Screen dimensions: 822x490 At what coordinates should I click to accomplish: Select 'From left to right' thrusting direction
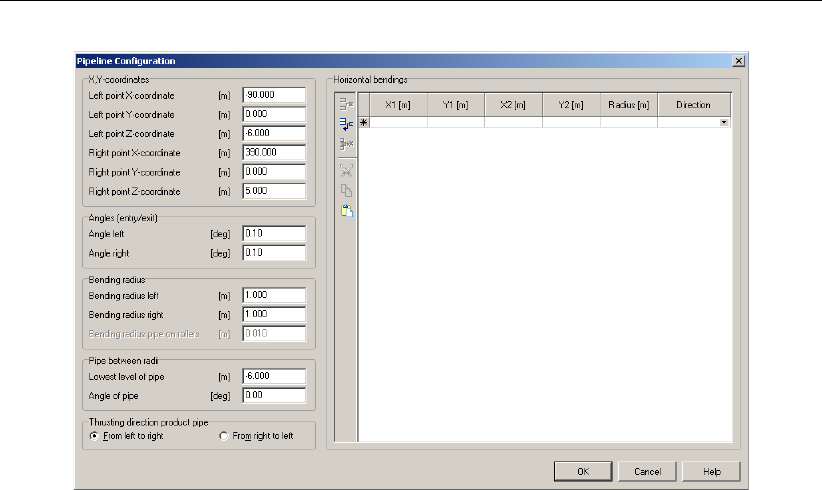pos(126,436)
